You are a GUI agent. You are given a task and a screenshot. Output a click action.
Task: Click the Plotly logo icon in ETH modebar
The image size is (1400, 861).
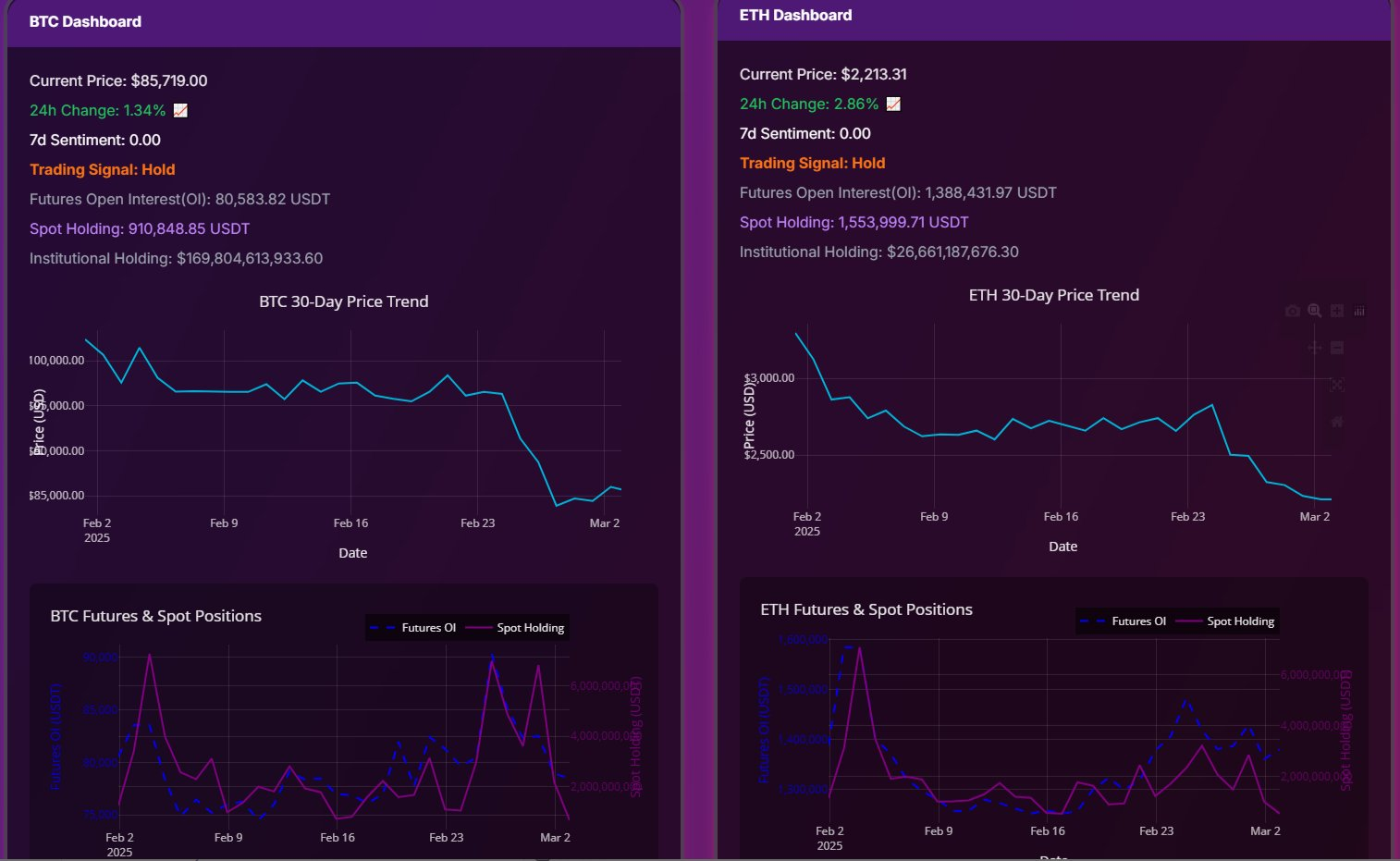pos(1359,312)
